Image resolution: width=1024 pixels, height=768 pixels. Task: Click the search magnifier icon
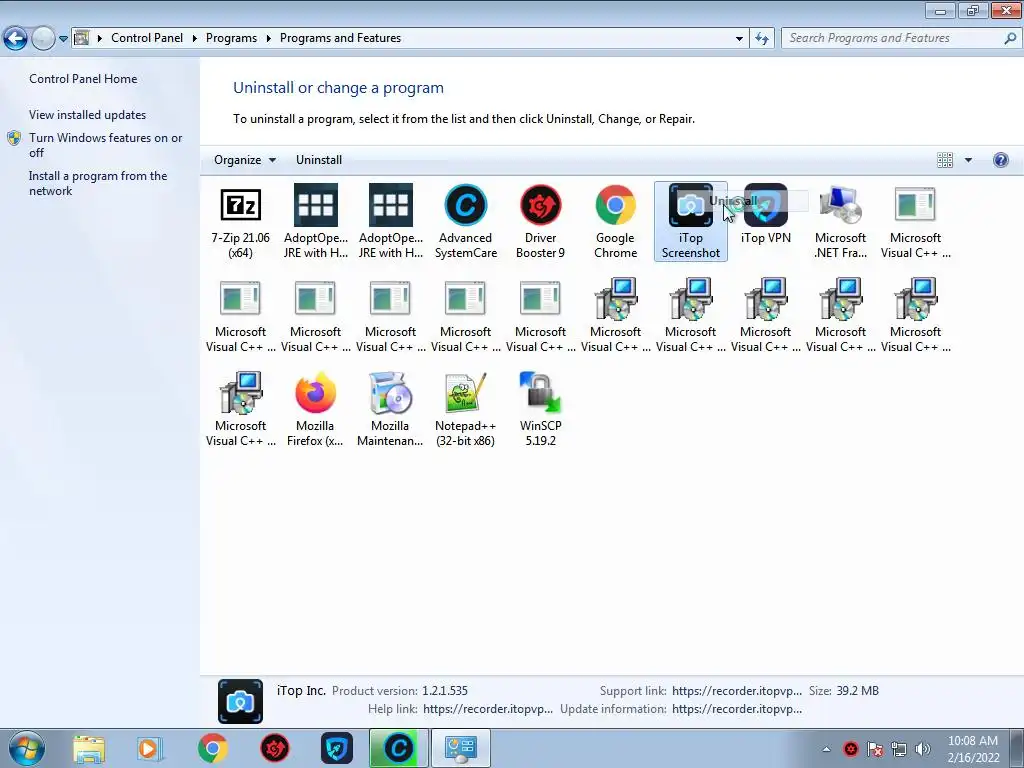tap(1010, 38)
